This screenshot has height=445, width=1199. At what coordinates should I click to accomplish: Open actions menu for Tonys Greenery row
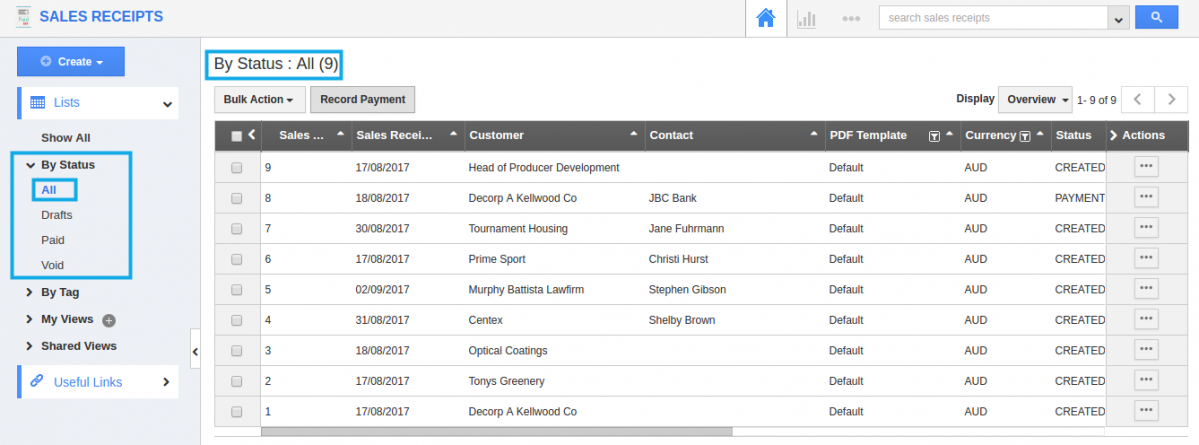point(1146,381)
